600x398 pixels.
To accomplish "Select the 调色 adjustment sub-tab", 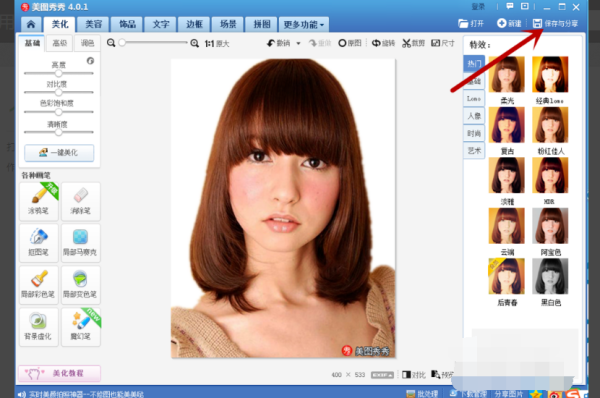I will point(87,43).
